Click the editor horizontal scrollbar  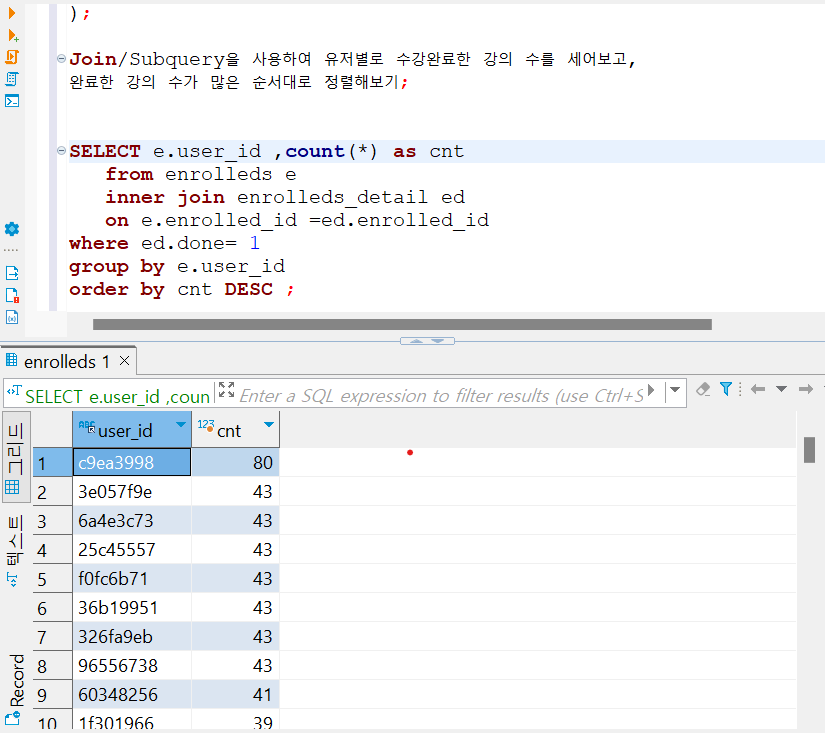[402, 325]
